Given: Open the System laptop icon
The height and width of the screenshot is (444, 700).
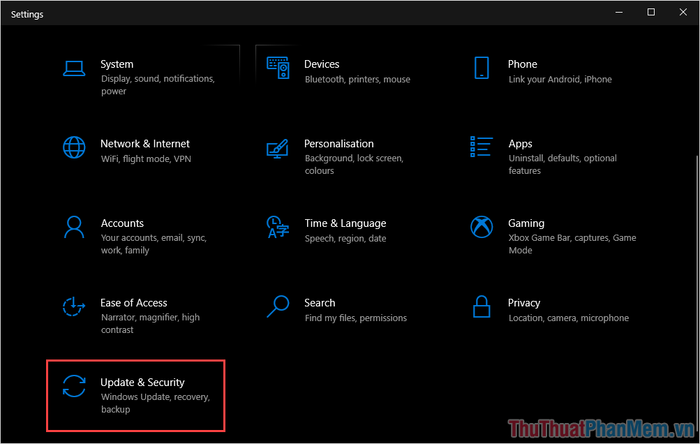Looking at the screenshot, I should (x=74, y=68).
